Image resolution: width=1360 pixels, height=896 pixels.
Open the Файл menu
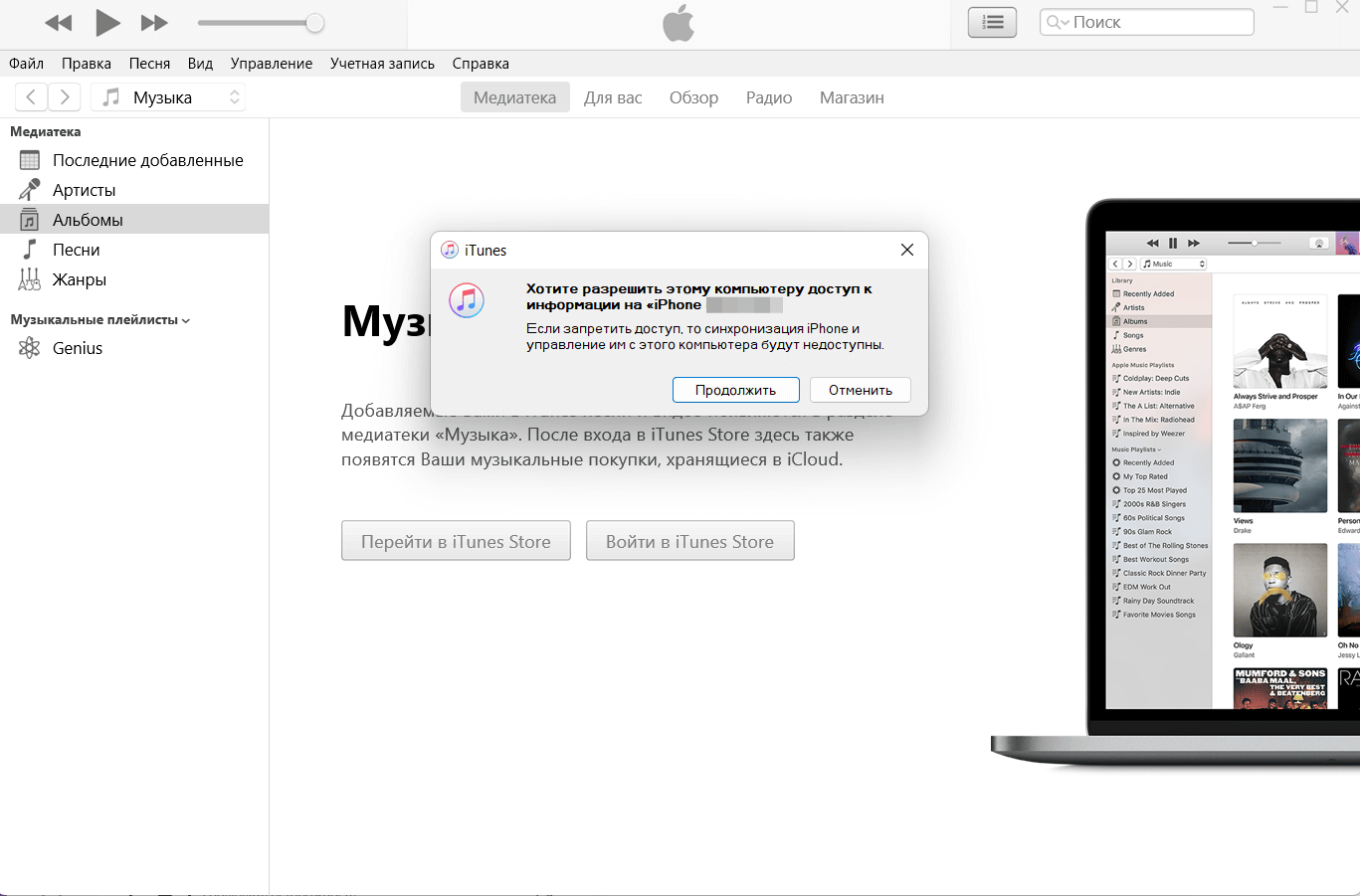tap(25, 63)
